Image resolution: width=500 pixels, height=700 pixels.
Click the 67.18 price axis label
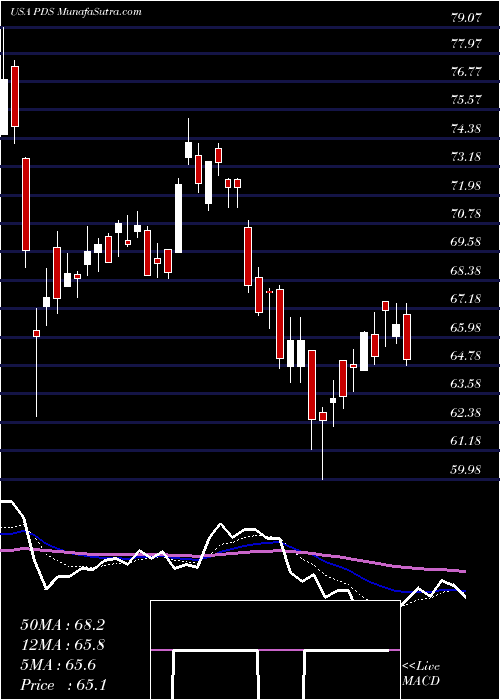click(x=465, y=299)
